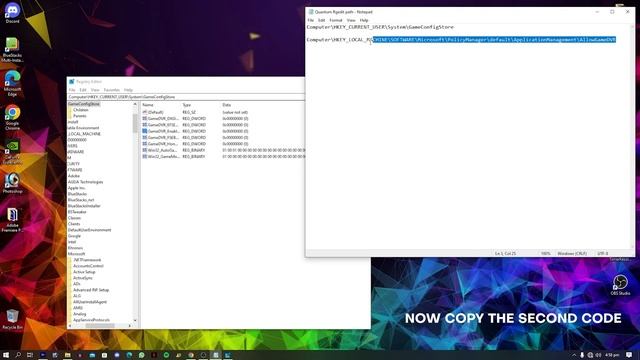
Task: Open GeForce Experience desktop icon
Action: [x=12, y=152]
